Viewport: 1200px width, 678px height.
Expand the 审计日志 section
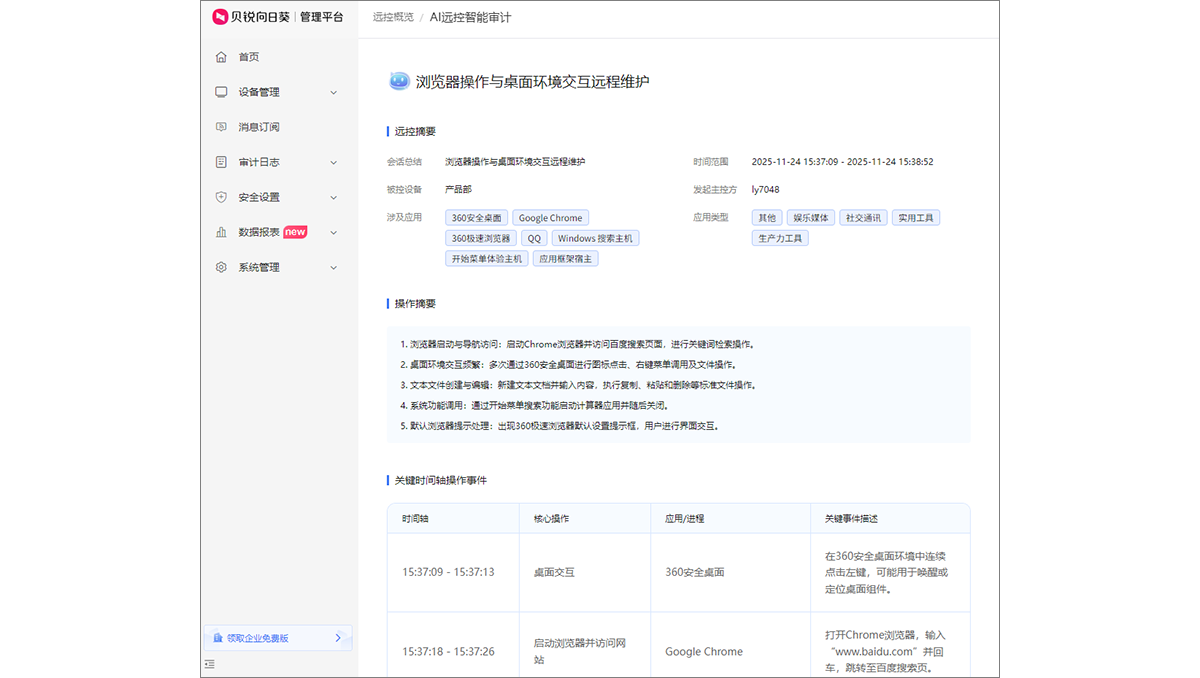[x=334, y=161]
